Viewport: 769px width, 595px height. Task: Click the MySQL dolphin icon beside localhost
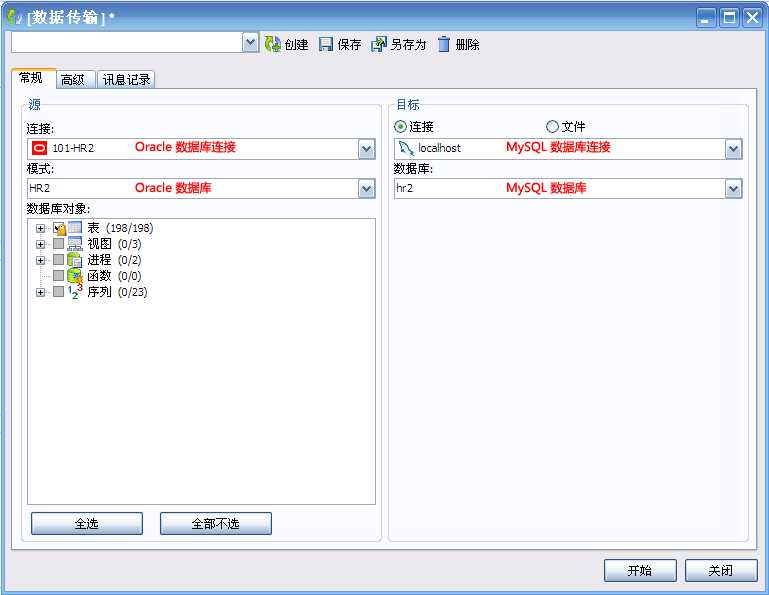point(406,148)
